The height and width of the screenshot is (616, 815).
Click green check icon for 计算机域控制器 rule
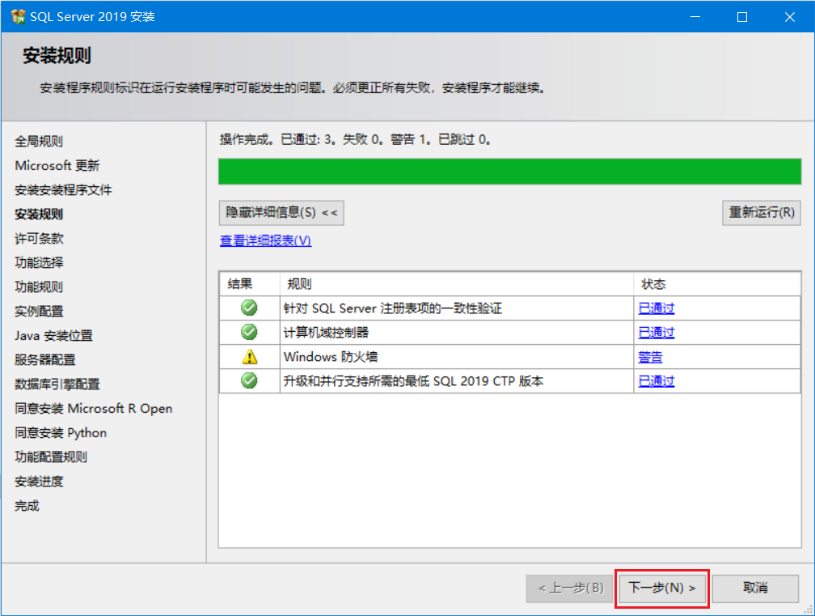(x=249, y=332)
